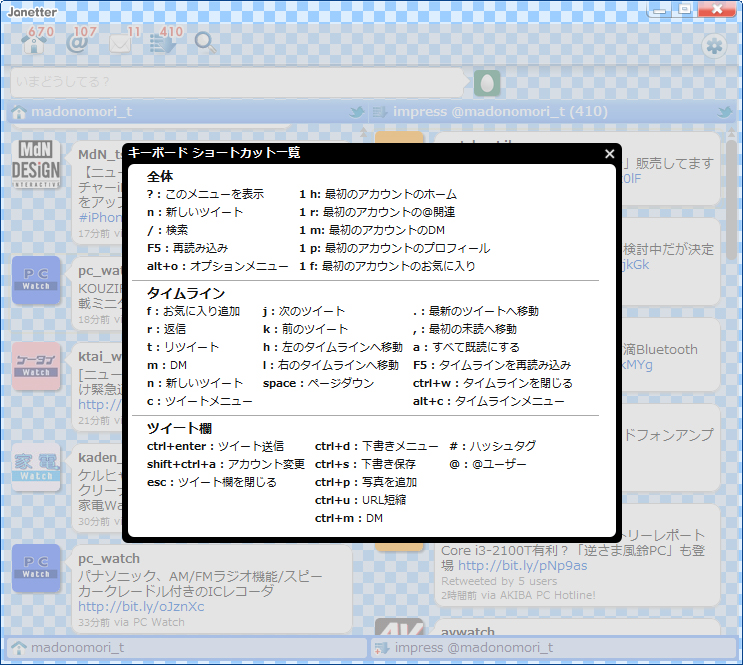Viewport: 743px width, 665px height.
Task: Open link http://bit.ly/oJznXc
Action: click(x=141, y=607)
